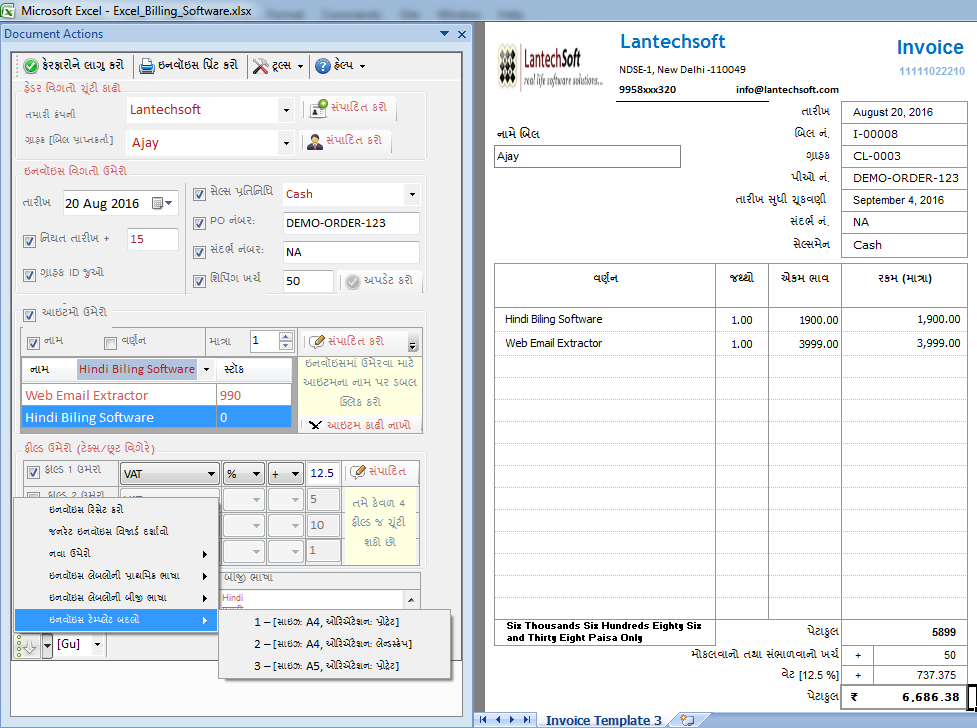Screen dimensions: 977x728
Task: Expand the company dropdown showing Lantechsoft
Action: (x=286, y=110)
